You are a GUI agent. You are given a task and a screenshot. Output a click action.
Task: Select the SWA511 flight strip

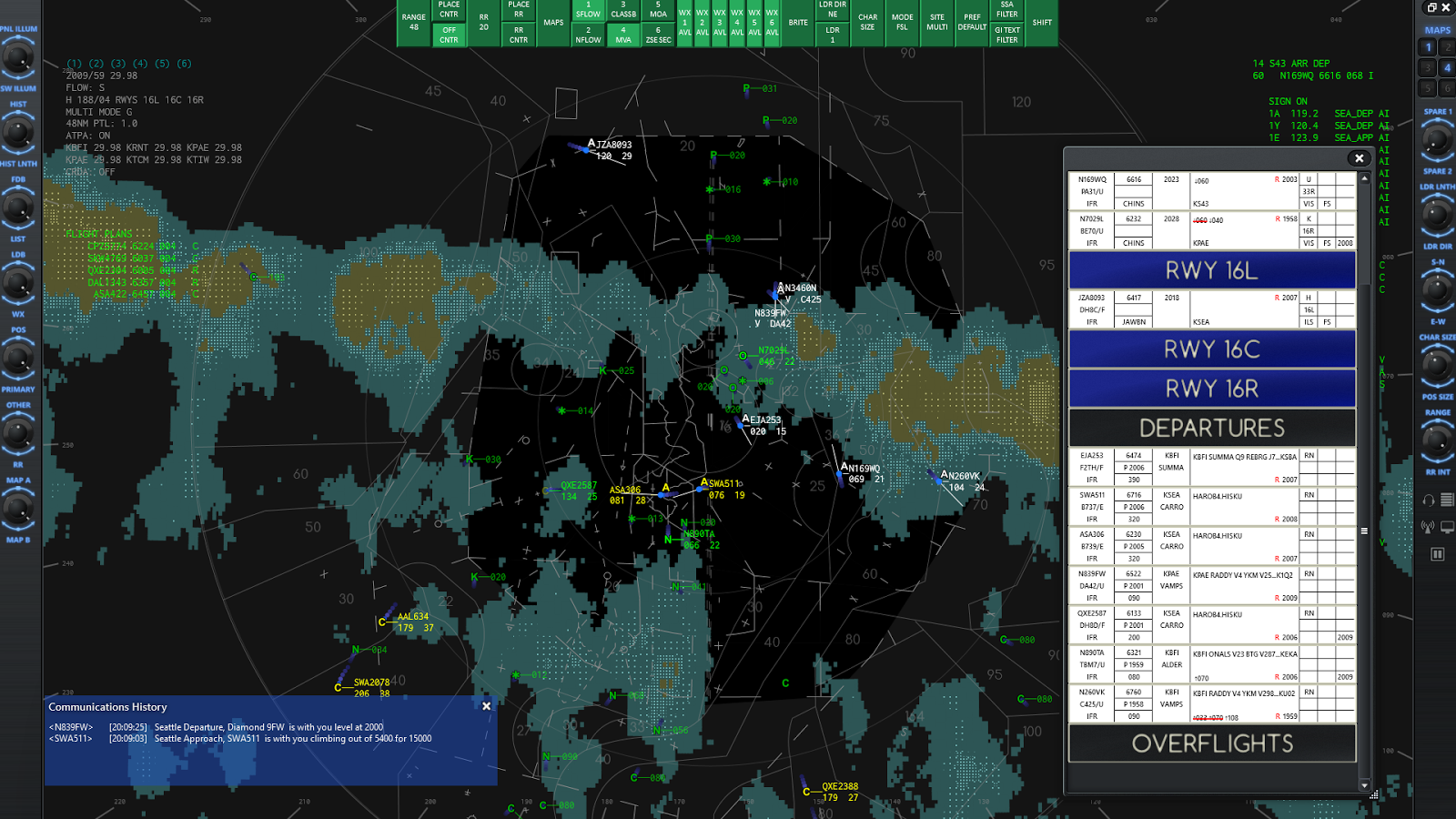pos(1212,507)
